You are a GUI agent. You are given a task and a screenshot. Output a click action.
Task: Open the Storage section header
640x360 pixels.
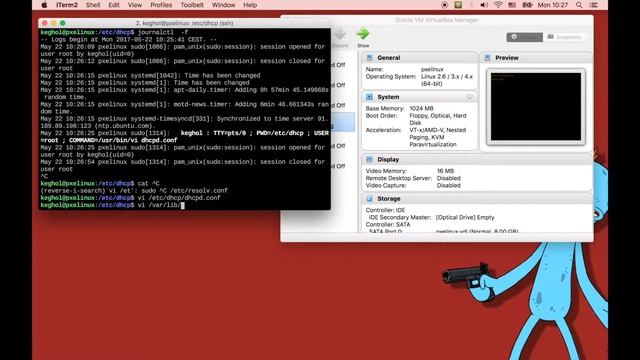click(x=477, y=198)
